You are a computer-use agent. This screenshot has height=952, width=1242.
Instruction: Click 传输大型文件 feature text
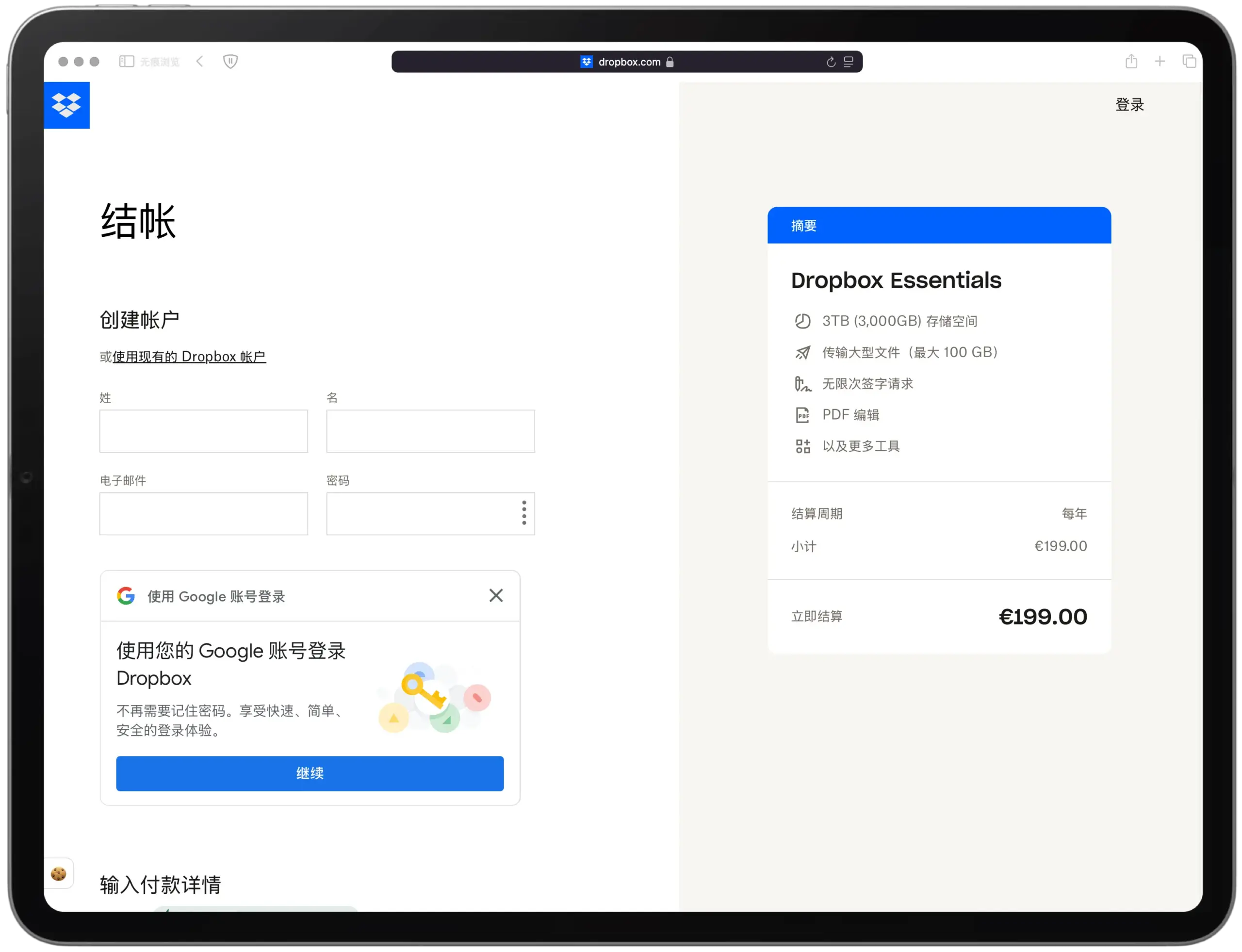click(x=910, y=352)
